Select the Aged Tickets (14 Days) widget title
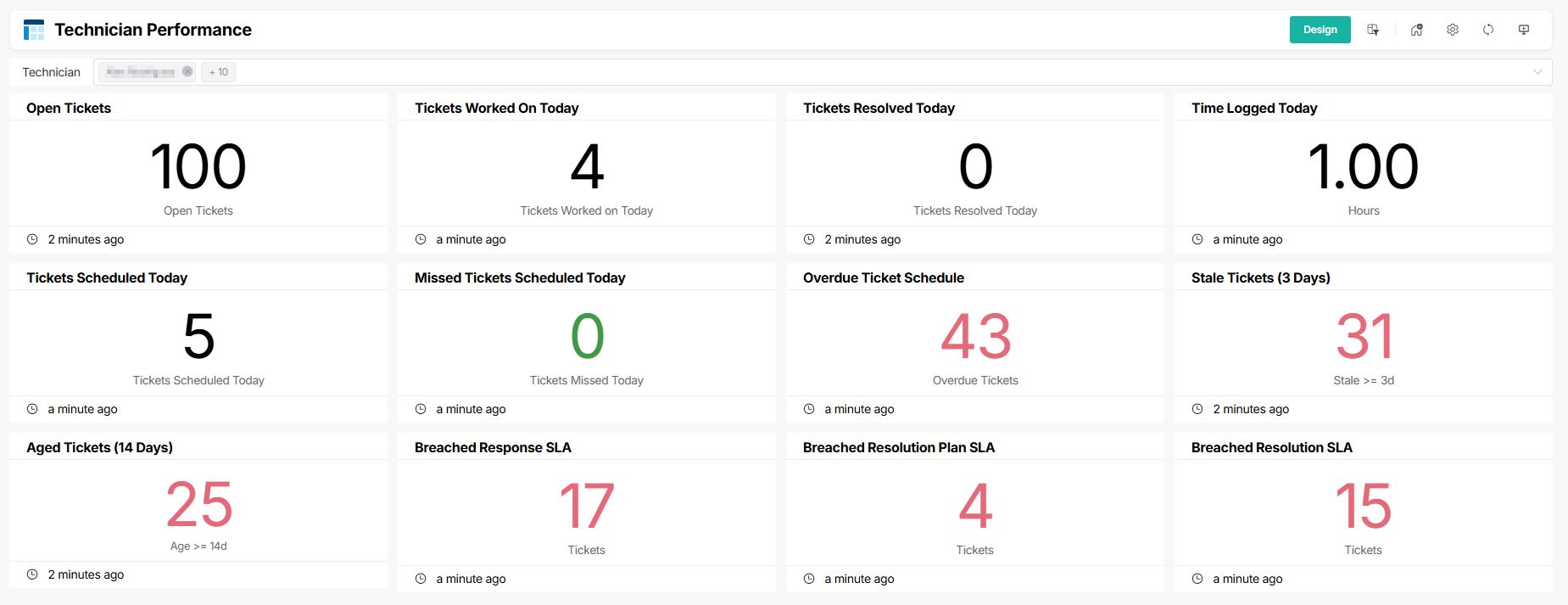The width and height of the screenshot is (1568, 605). click(x=99, y=447)
